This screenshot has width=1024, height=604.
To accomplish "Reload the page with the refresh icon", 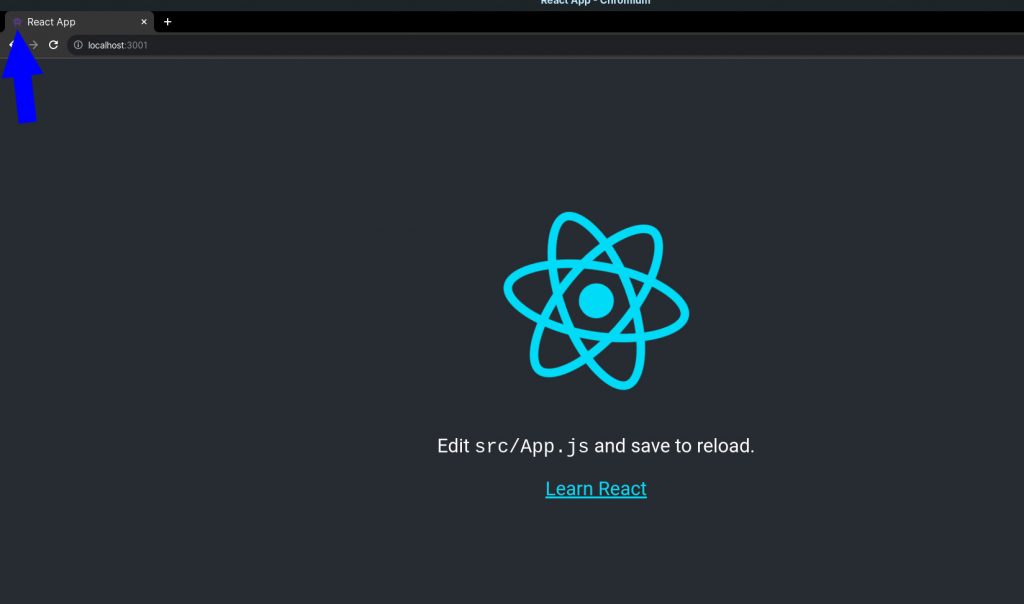I will click(54, 45).
